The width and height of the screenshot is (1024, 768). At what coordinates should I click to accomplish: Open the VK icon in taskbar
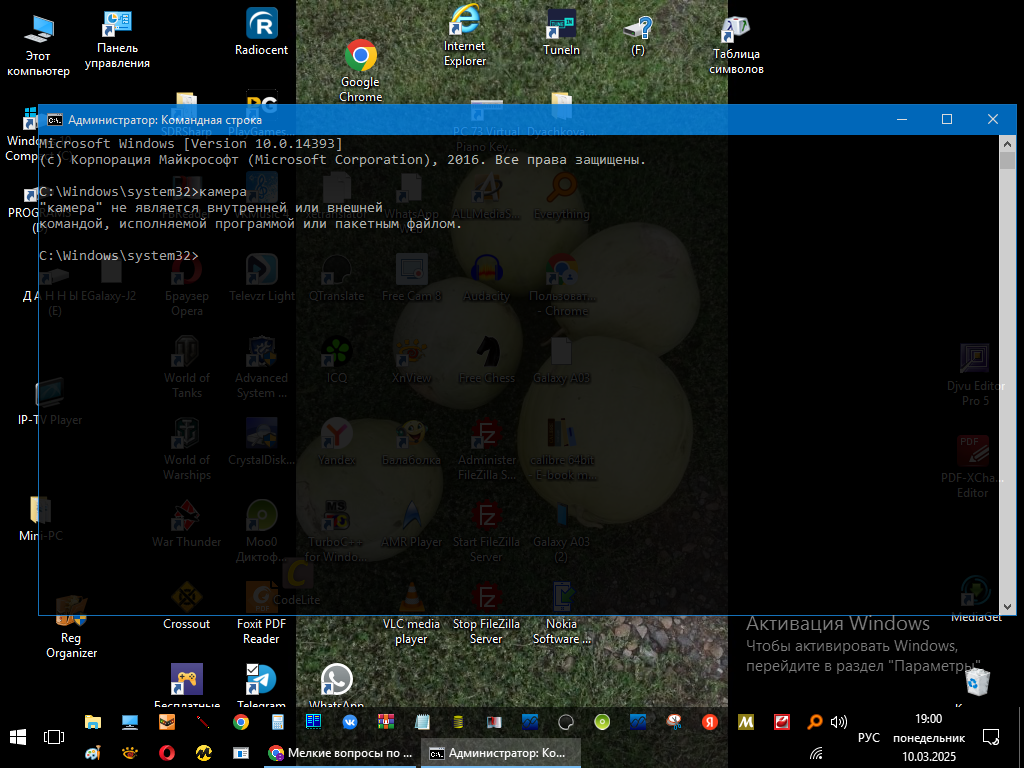tap(350, 722)
